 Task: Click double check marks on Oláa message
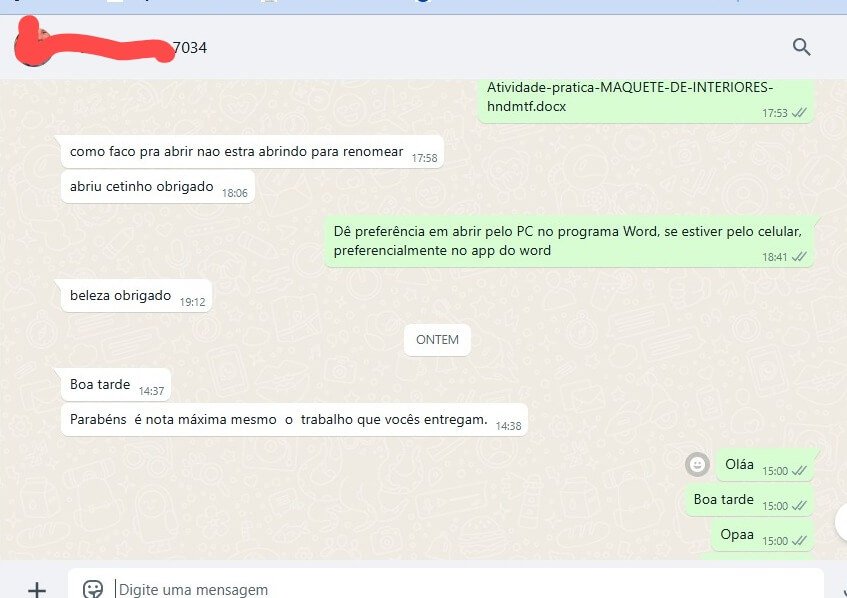coord(799,471)
